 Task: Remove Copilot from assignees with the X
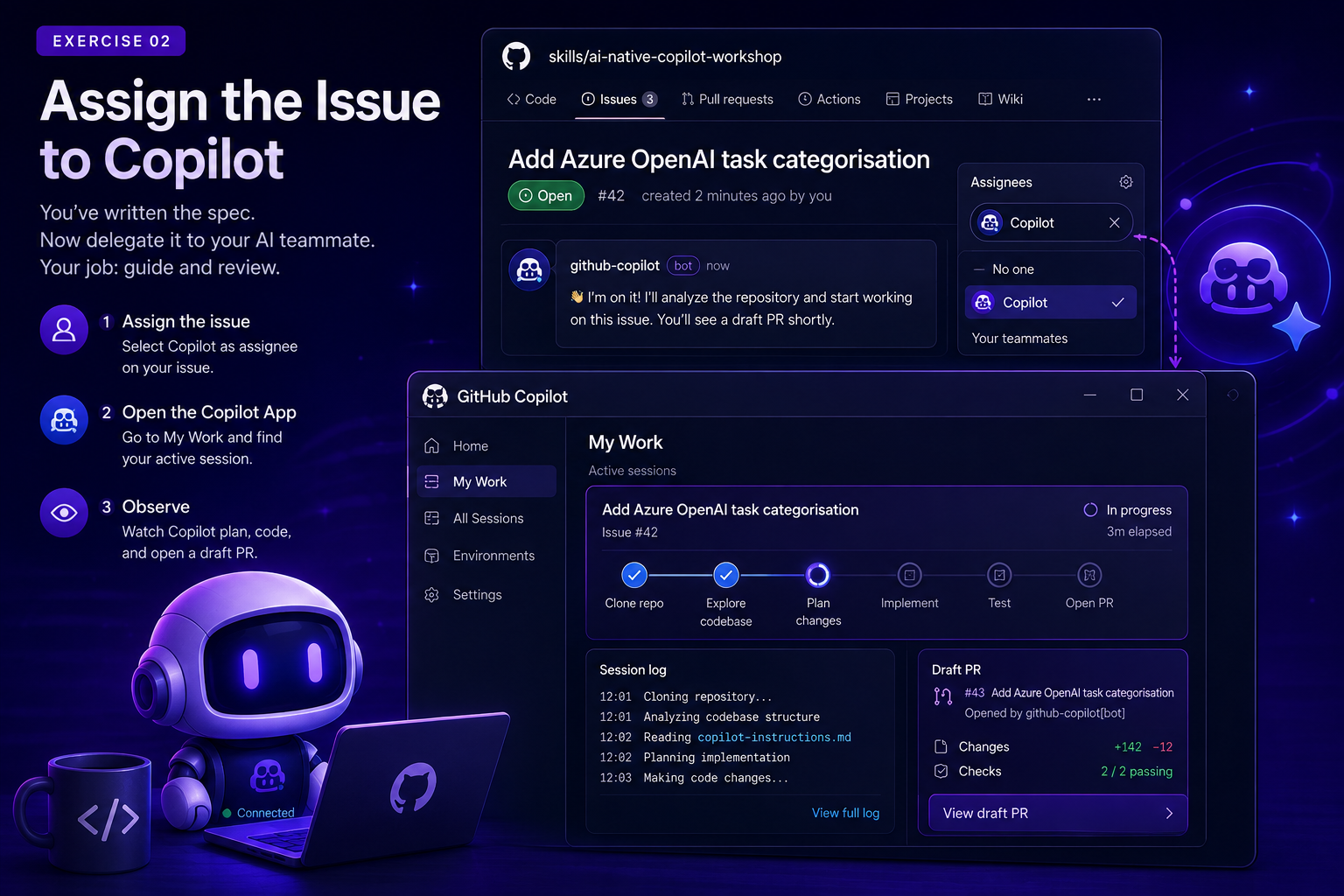(1114, 223)
